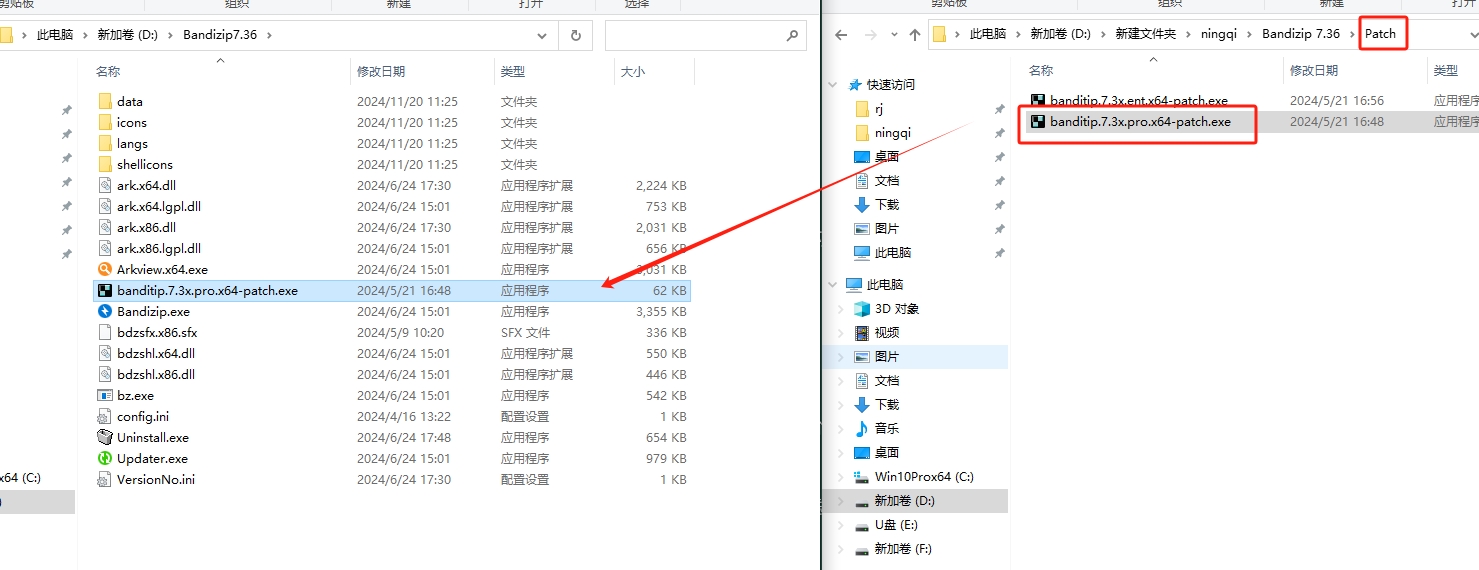Expand the 图片 node under 此电脑
The height and width of the screenshot is (570, 1479).
pos(841,357)
